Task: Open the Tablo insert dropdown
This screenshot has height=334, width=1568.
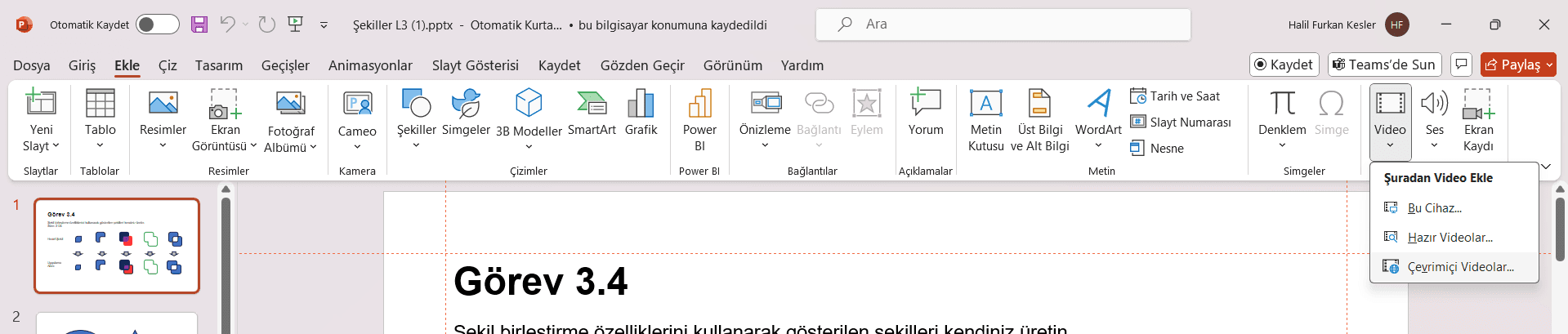Action: [x=100, y=120]
